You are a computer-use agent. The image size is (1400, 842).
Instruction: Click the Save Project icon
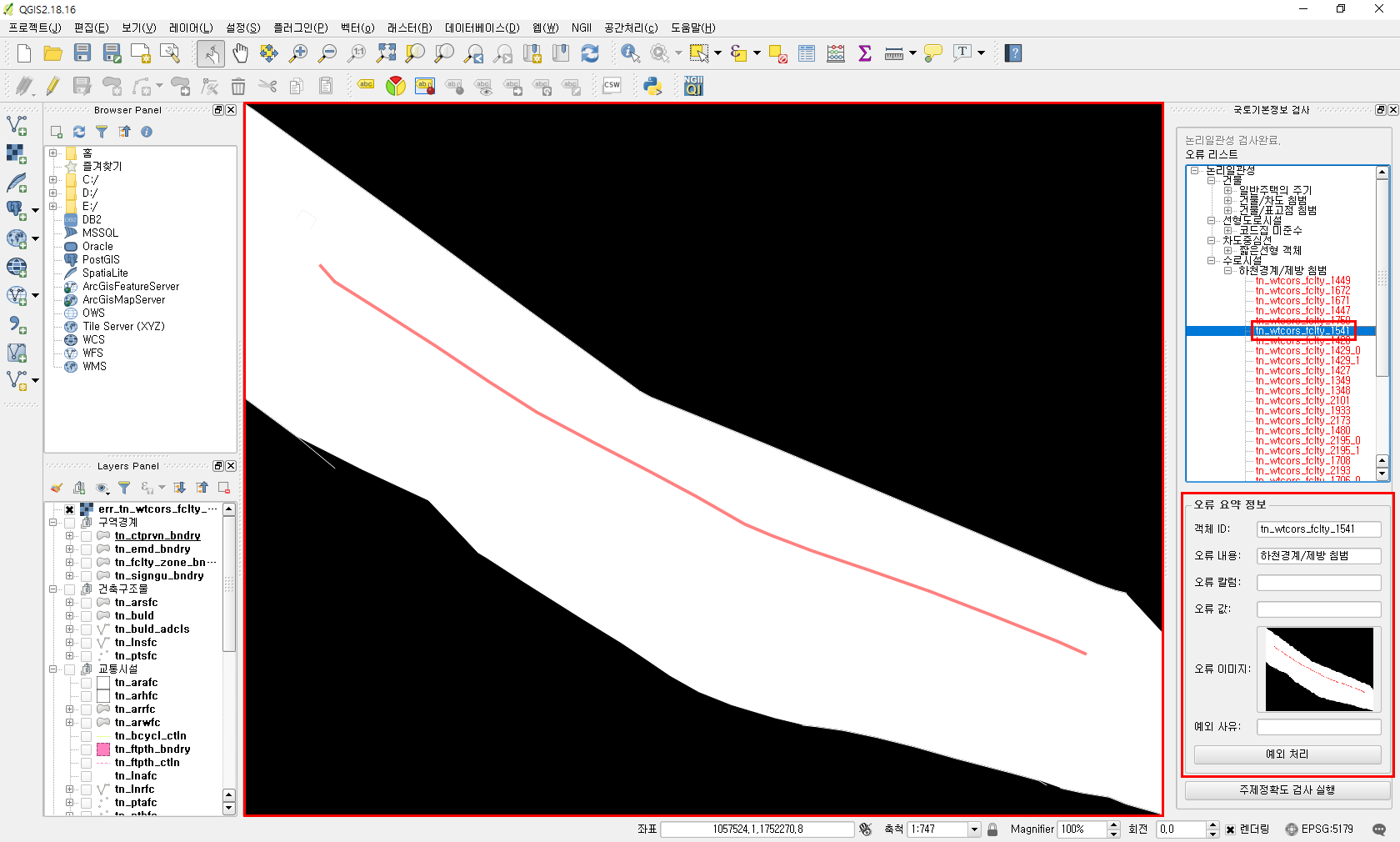pyautogui.click(x=82, y=53)
